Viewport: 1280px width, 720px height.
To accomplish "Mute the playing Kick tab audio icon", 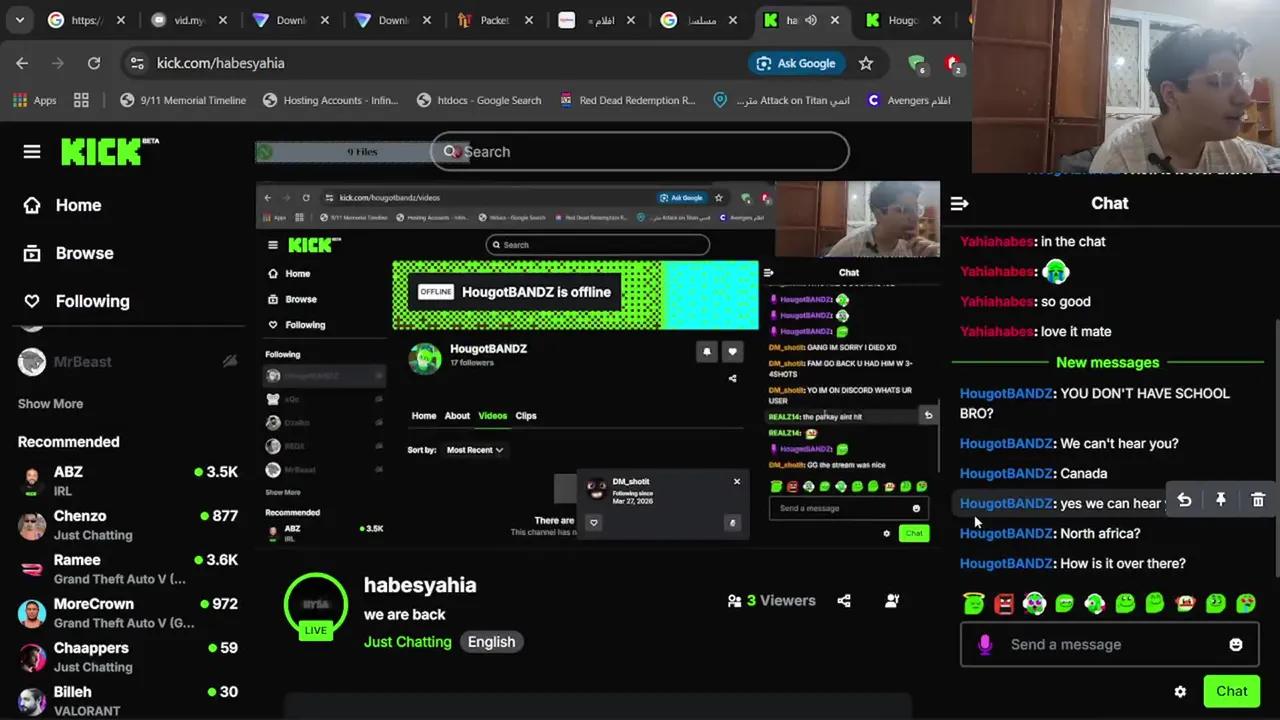I will tap(811, 20).
